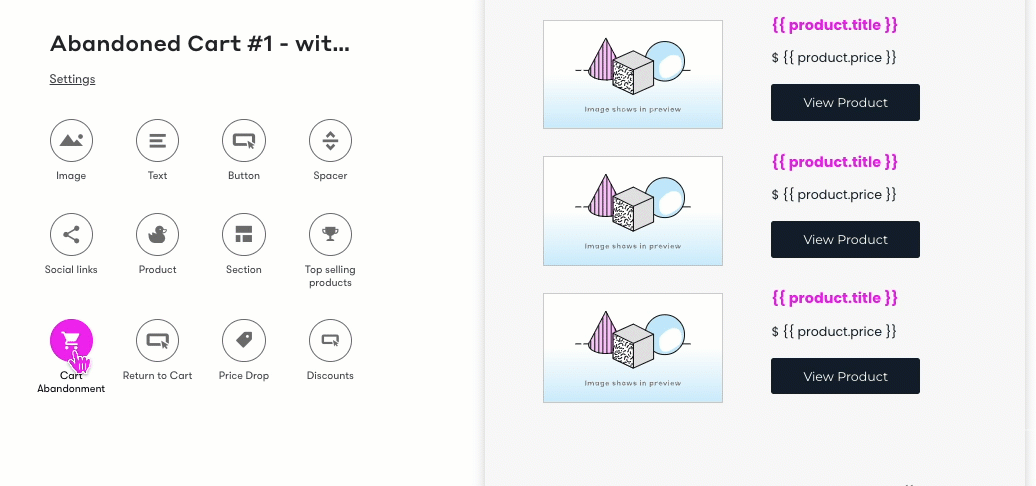1036x486 pixels.
Task: Open the Settings link
Action: pyautogui.click(x=72, y=79)
